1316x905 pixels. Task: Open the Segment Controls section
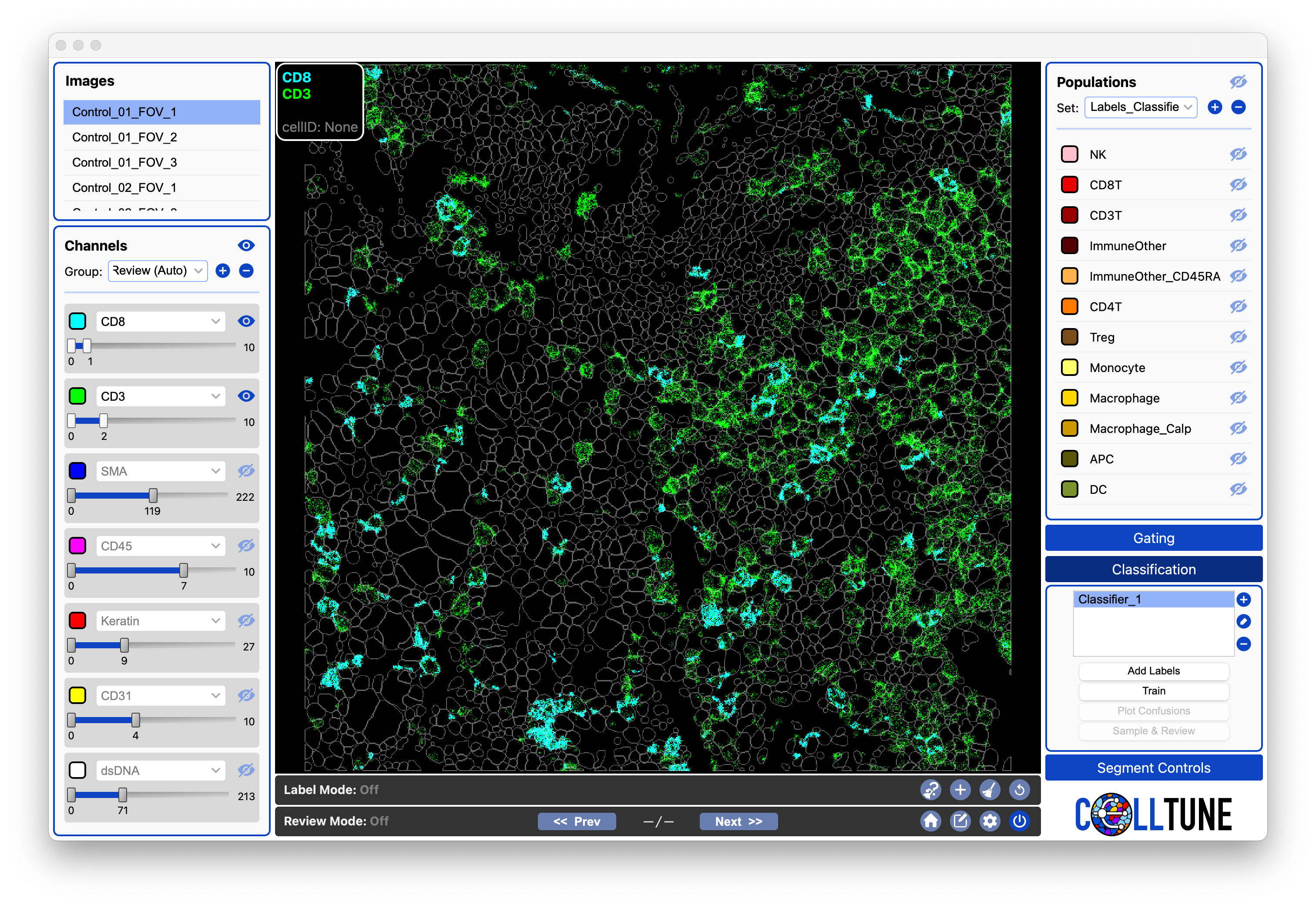tap(1153, 767)
